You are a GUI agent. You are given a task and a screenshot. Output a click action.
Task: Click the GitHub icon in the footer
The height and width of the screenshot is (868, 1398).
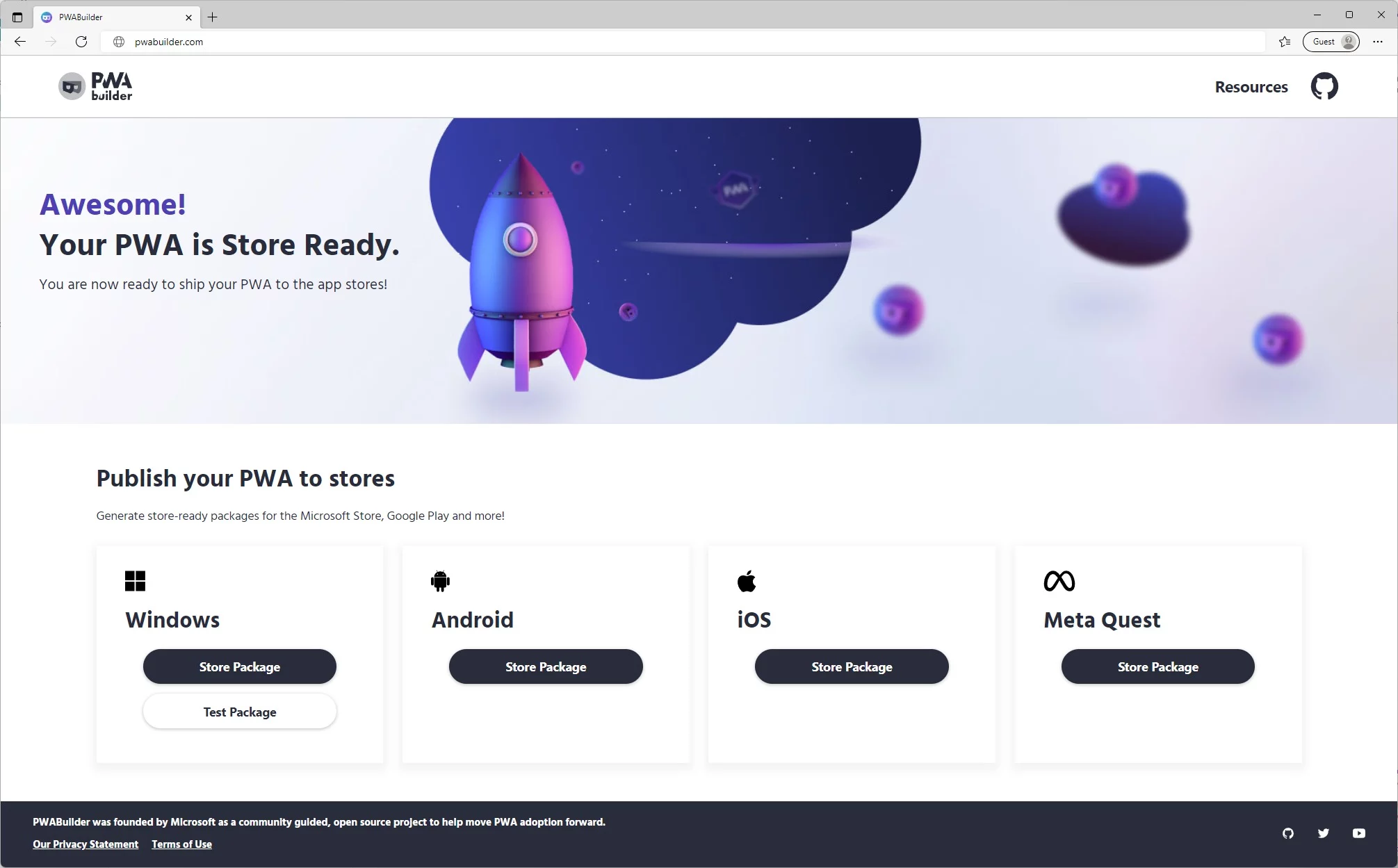(1288, 832)
